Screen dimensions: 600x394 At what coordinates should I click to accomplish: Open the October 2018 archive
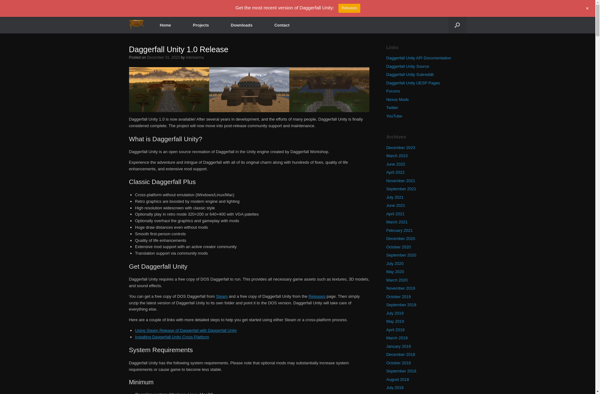[x=398, y=363]
